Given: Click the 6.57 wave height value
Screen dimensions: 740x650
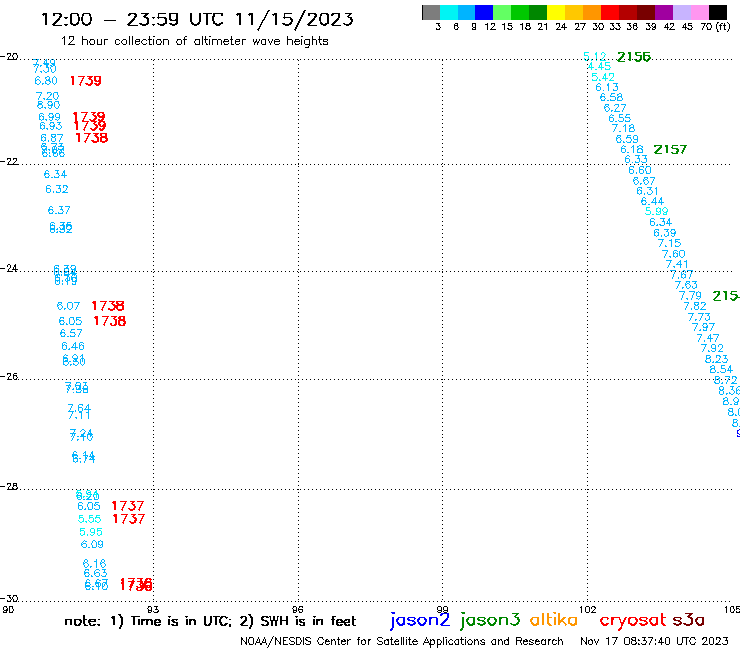Looking at the screenshot, I should (x=71, y=334).
